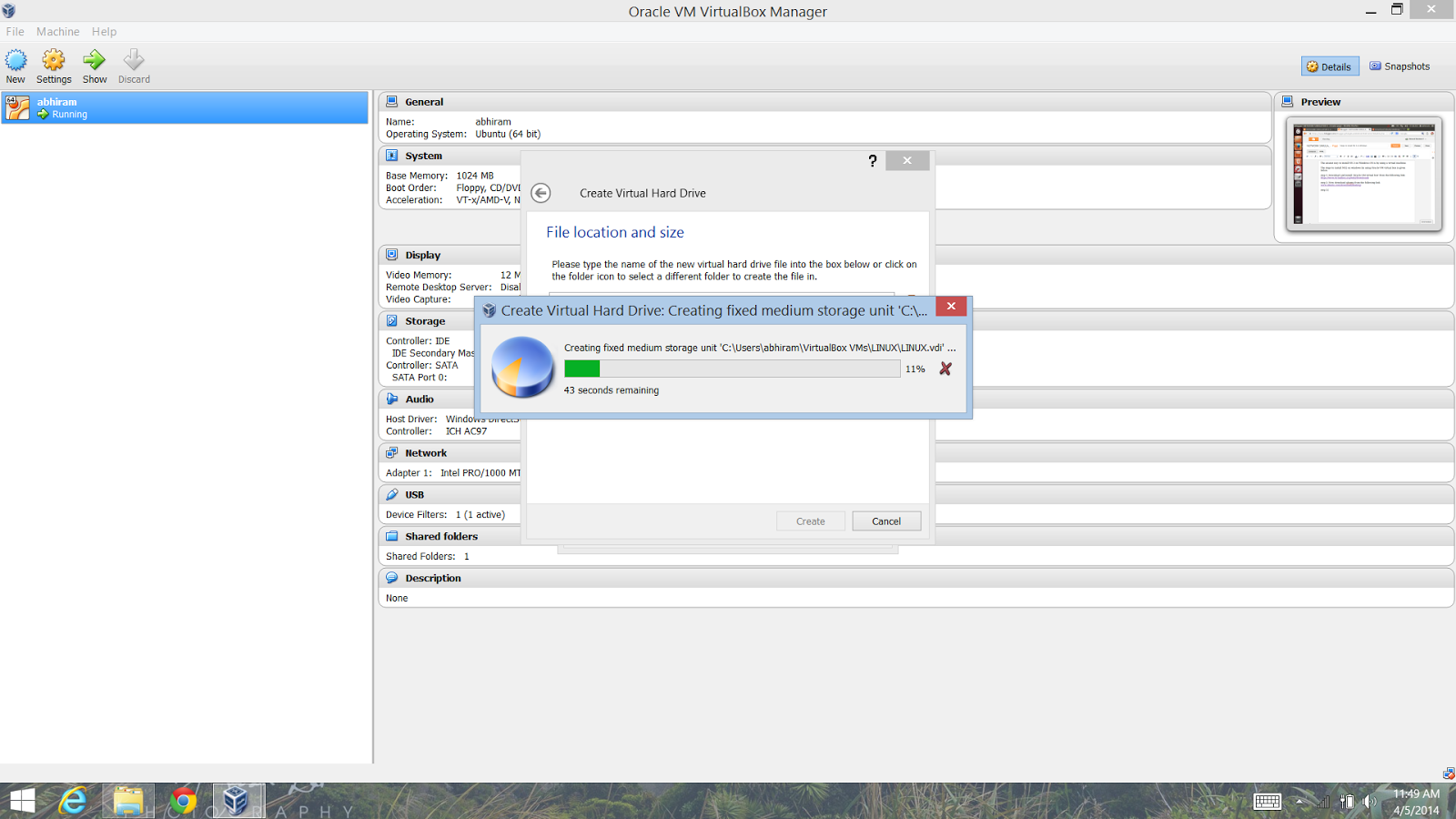1456x819 pixels.
Task: Click the Create button in the wizard
Action: 810,521
